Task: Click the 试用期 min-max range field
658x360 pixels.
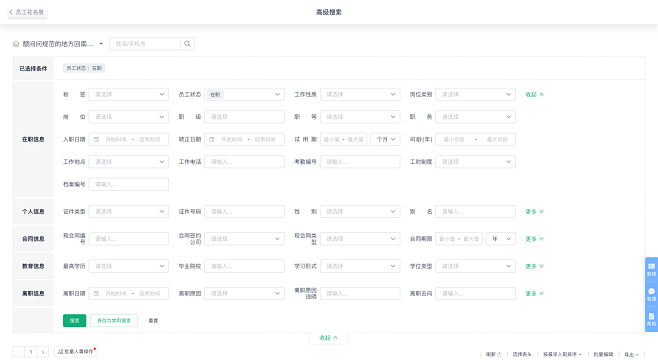Action: point(343,139)
